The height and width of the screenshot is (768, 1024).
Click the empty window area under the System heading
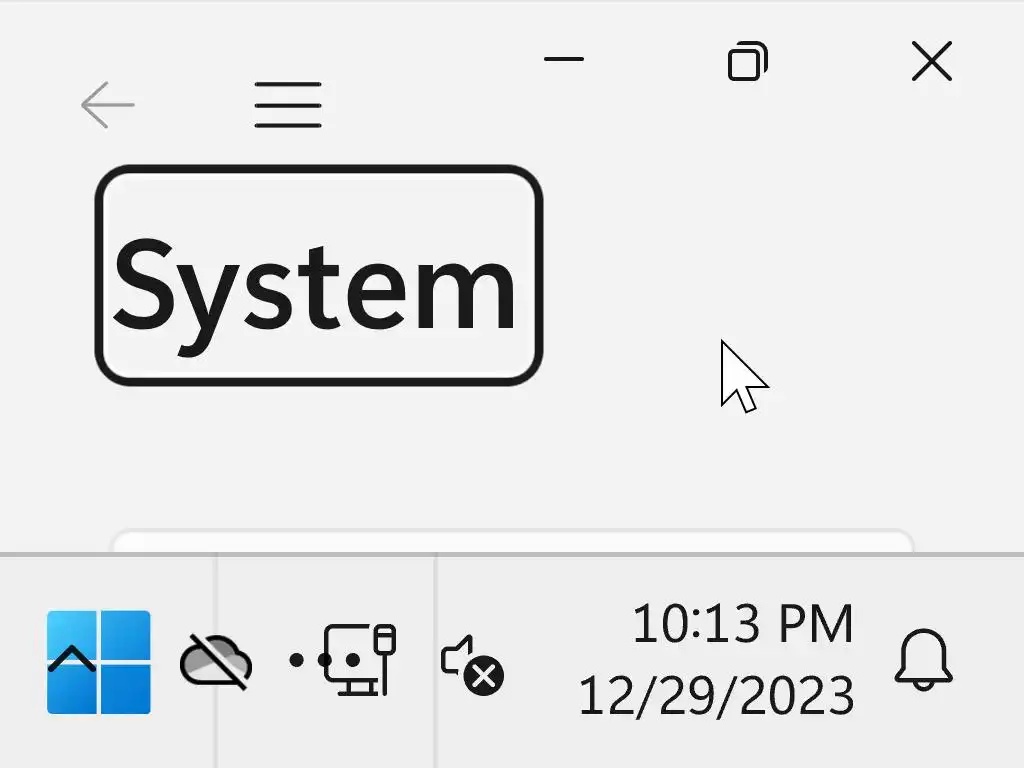(392, 457)
